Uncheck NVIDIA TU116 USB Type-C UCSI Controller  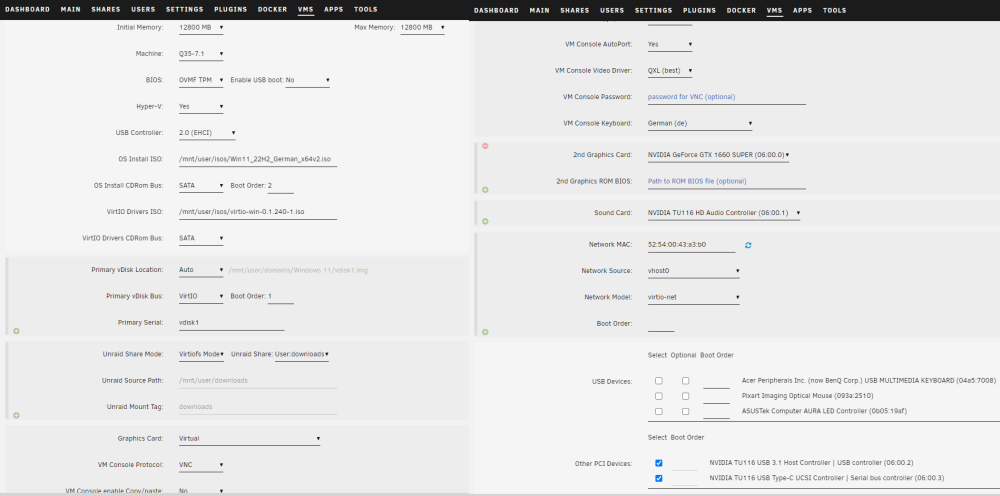click(659, 478)
